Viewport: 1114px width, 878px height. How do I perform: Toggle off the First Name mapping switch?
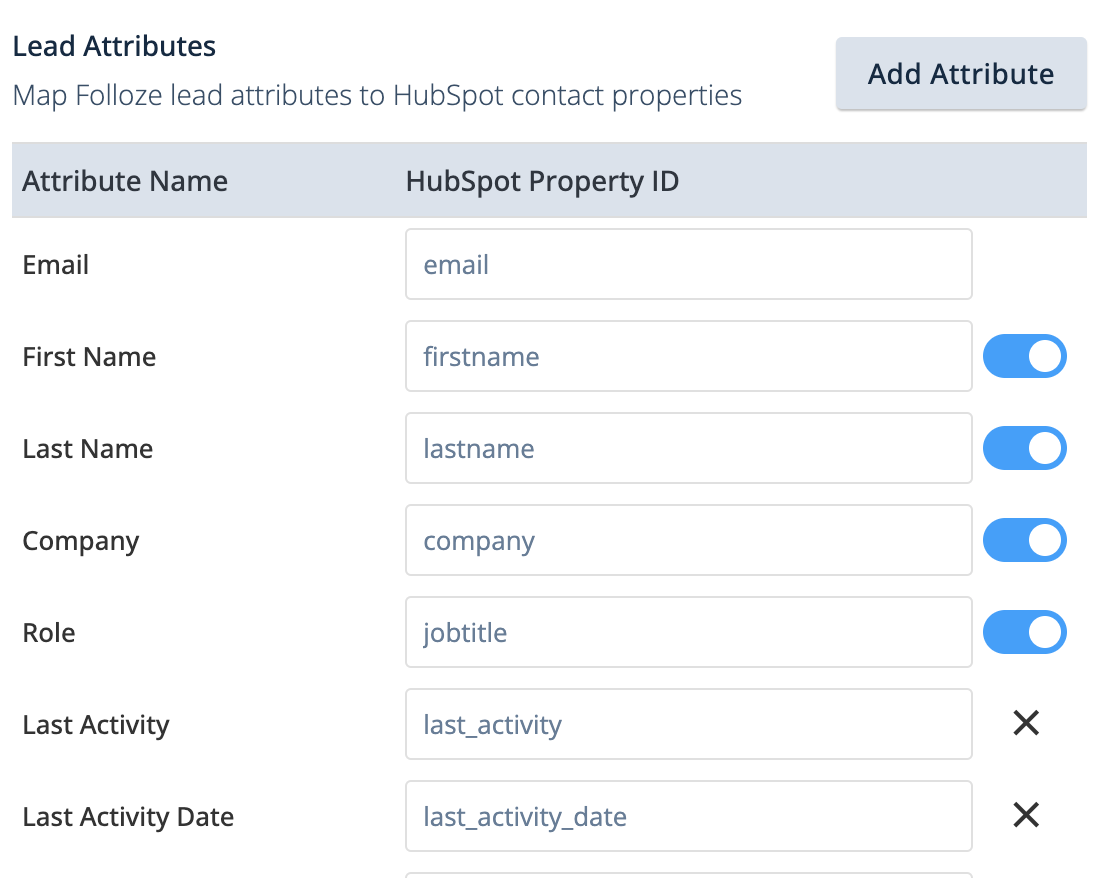pyautogui.click(x=1025, y=356)
